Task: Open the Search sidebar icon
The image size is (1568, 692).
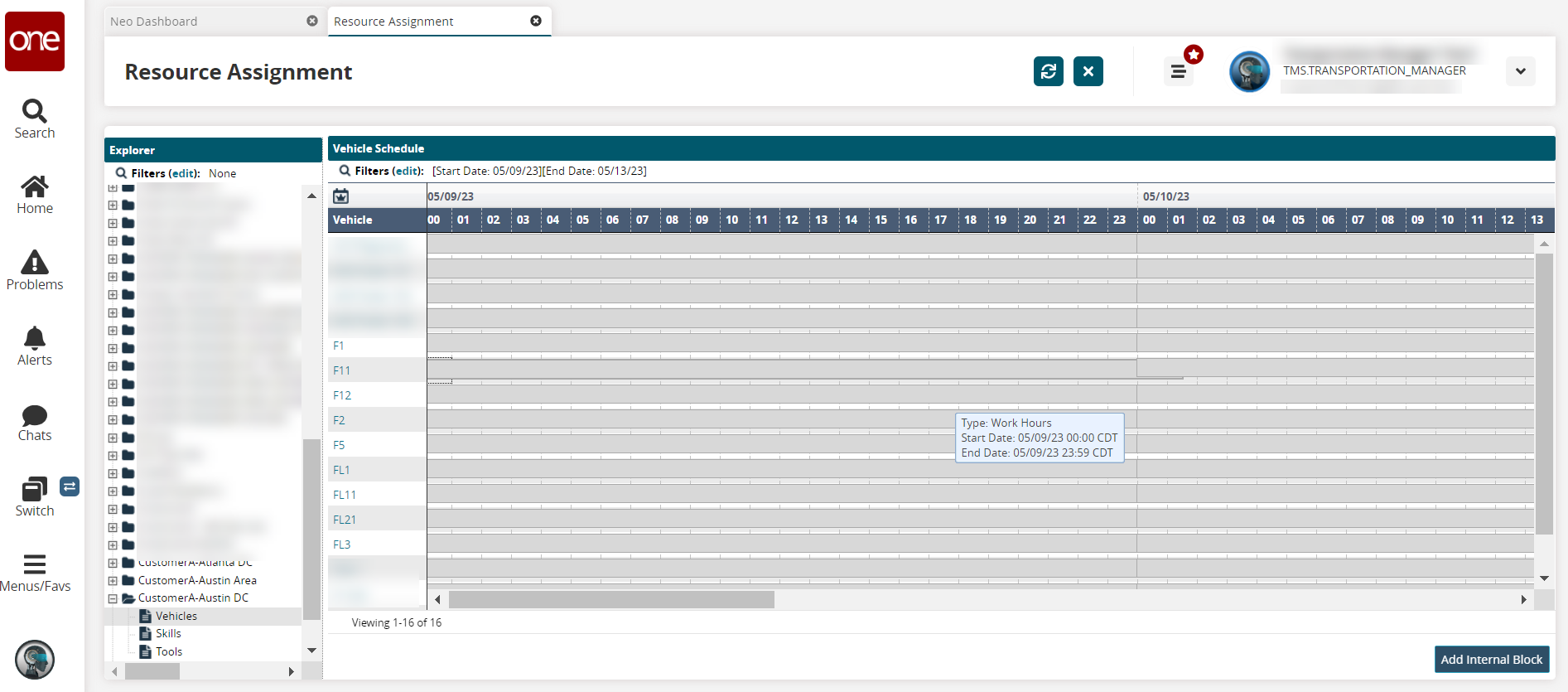Action: [35, 119]
